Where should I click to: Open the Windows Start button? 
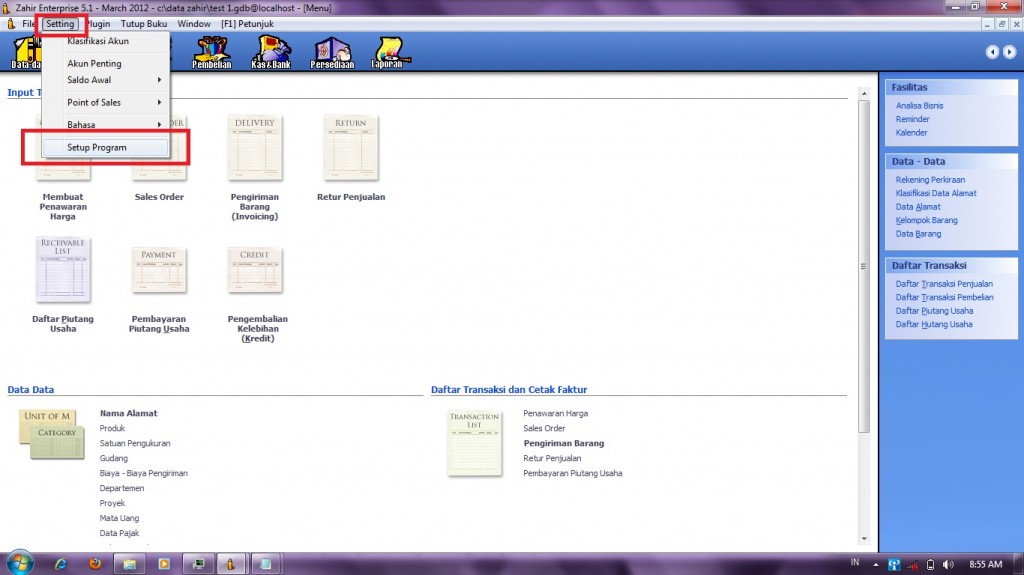[x=19, y=563]
